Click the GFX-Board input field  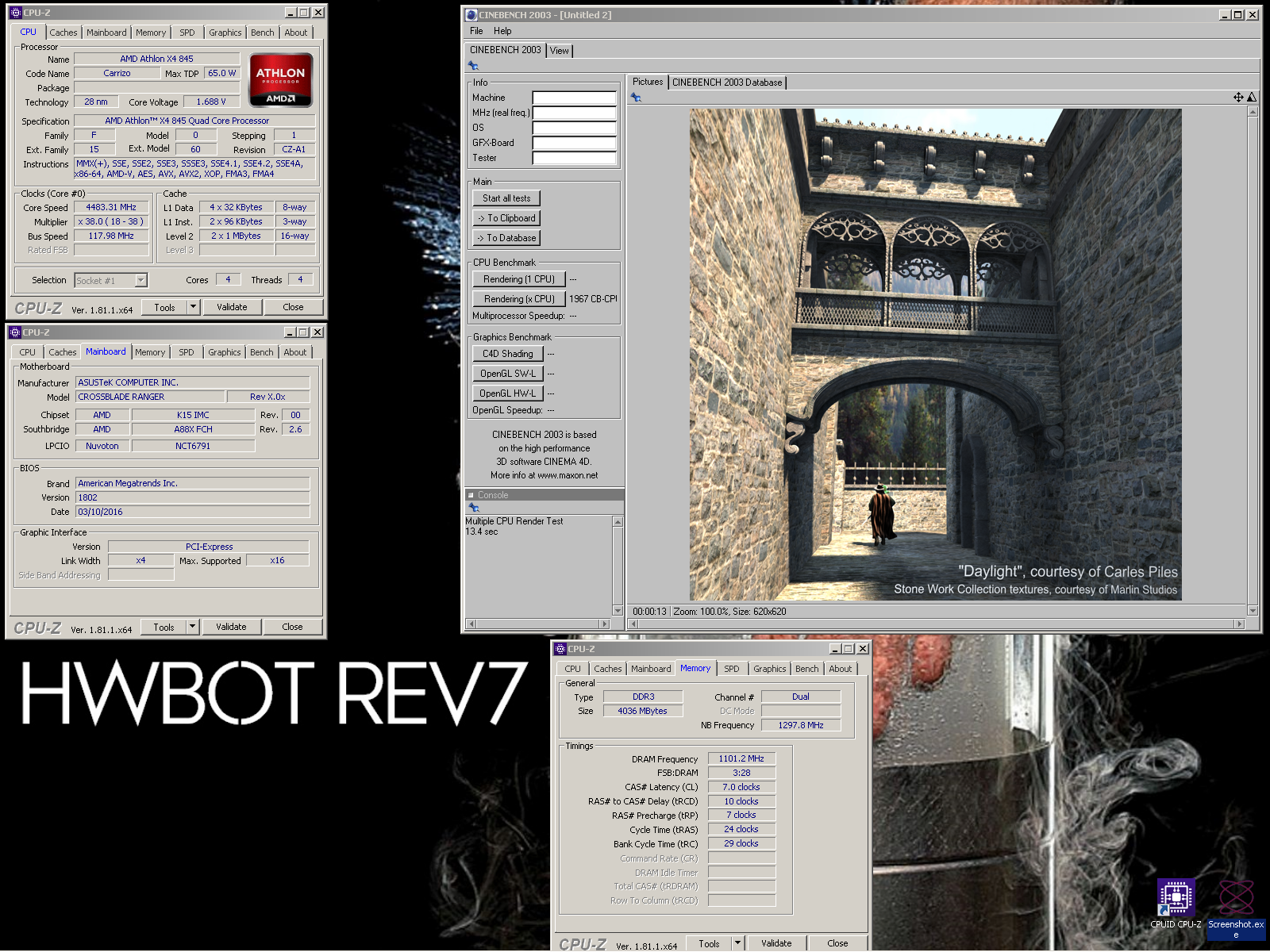point(575,143)
